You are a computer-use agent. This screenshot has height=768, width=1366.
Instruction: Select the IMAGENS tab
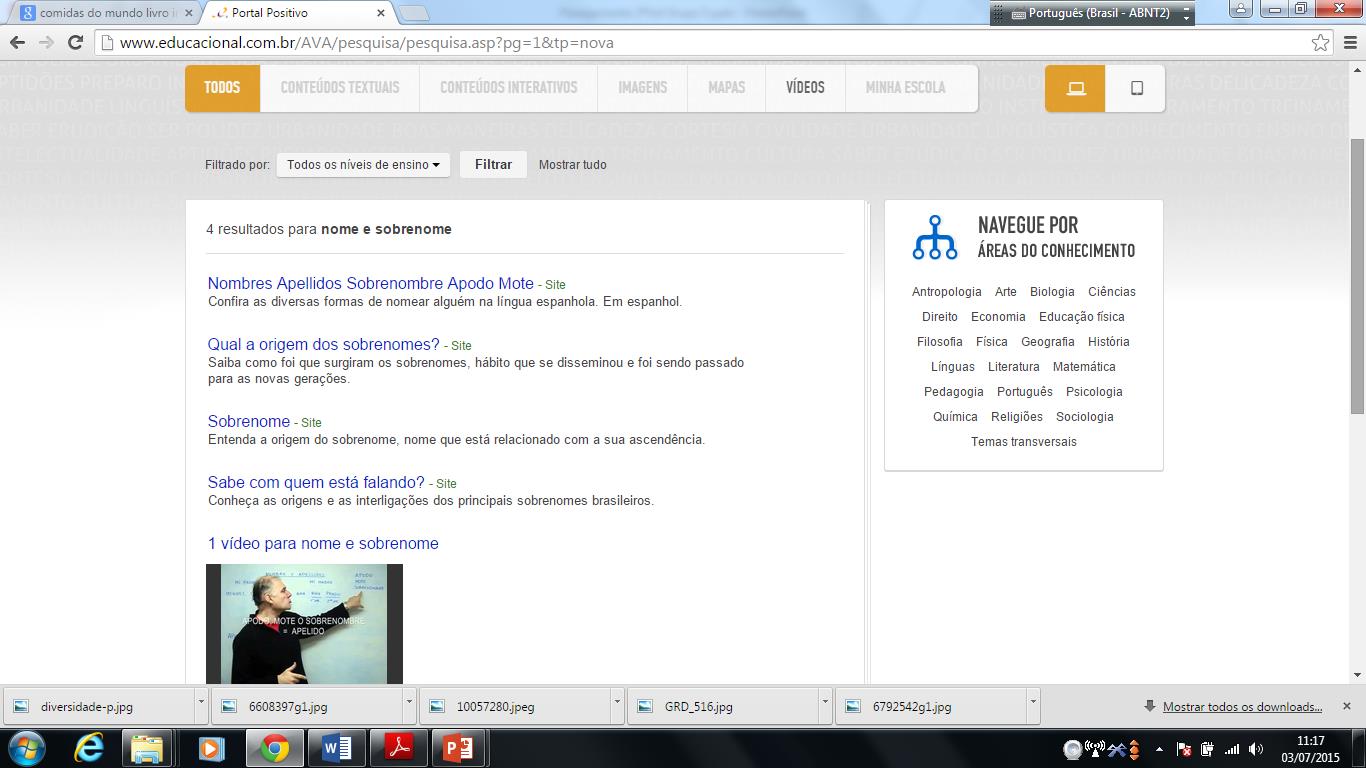(x=642, y=88)
